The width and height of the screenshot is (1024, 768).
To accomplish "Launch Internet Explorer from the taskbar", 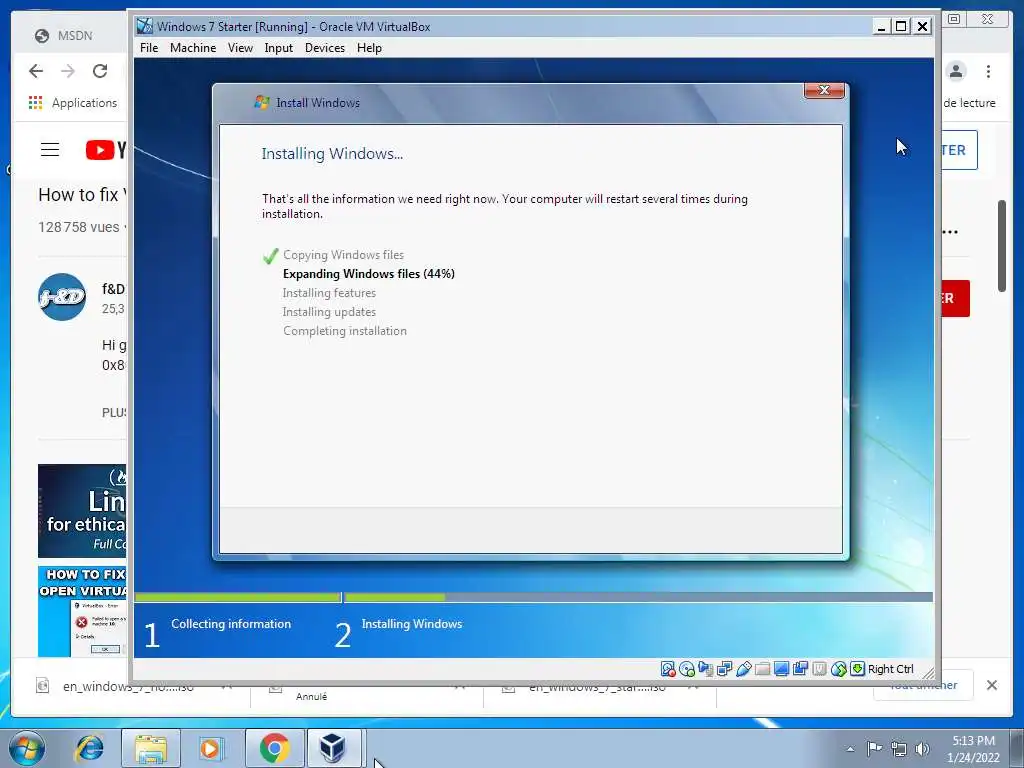I will (x=89, y=748).
